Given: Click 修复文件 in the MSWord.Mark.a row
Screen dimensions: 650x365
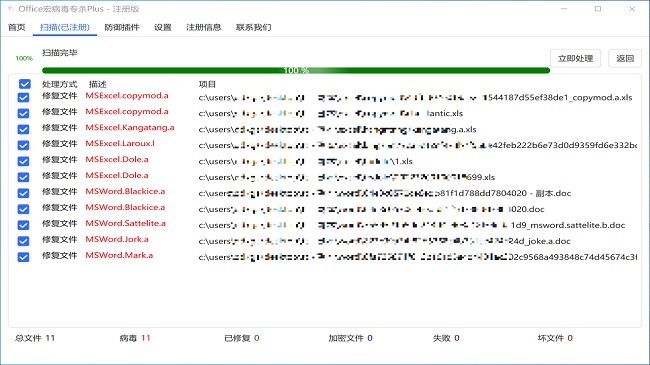Looking at the screenshot, I should [x=60, y=255].
